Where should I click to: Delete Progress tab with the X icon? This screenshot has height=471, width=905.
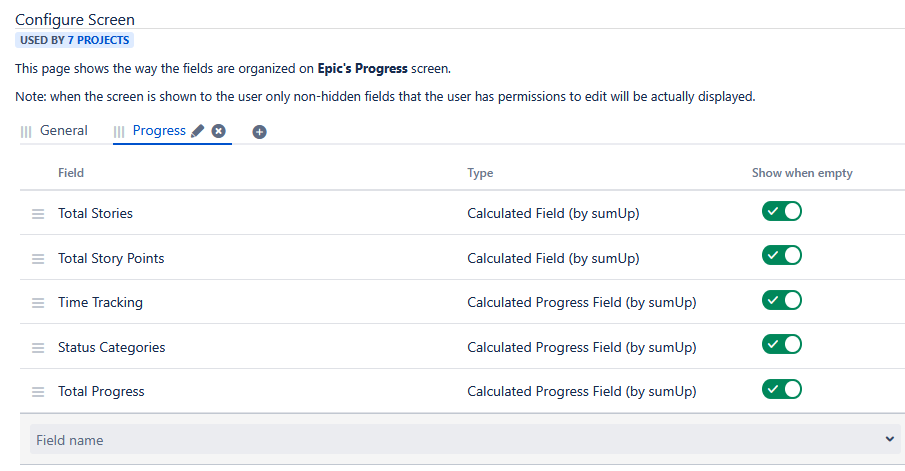[219, 131]
